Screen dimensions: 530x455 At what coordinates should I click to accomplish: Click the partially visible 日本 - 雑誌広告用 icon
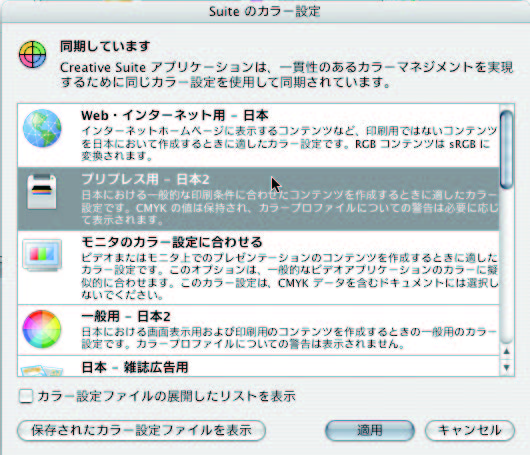tap(42, 370)
